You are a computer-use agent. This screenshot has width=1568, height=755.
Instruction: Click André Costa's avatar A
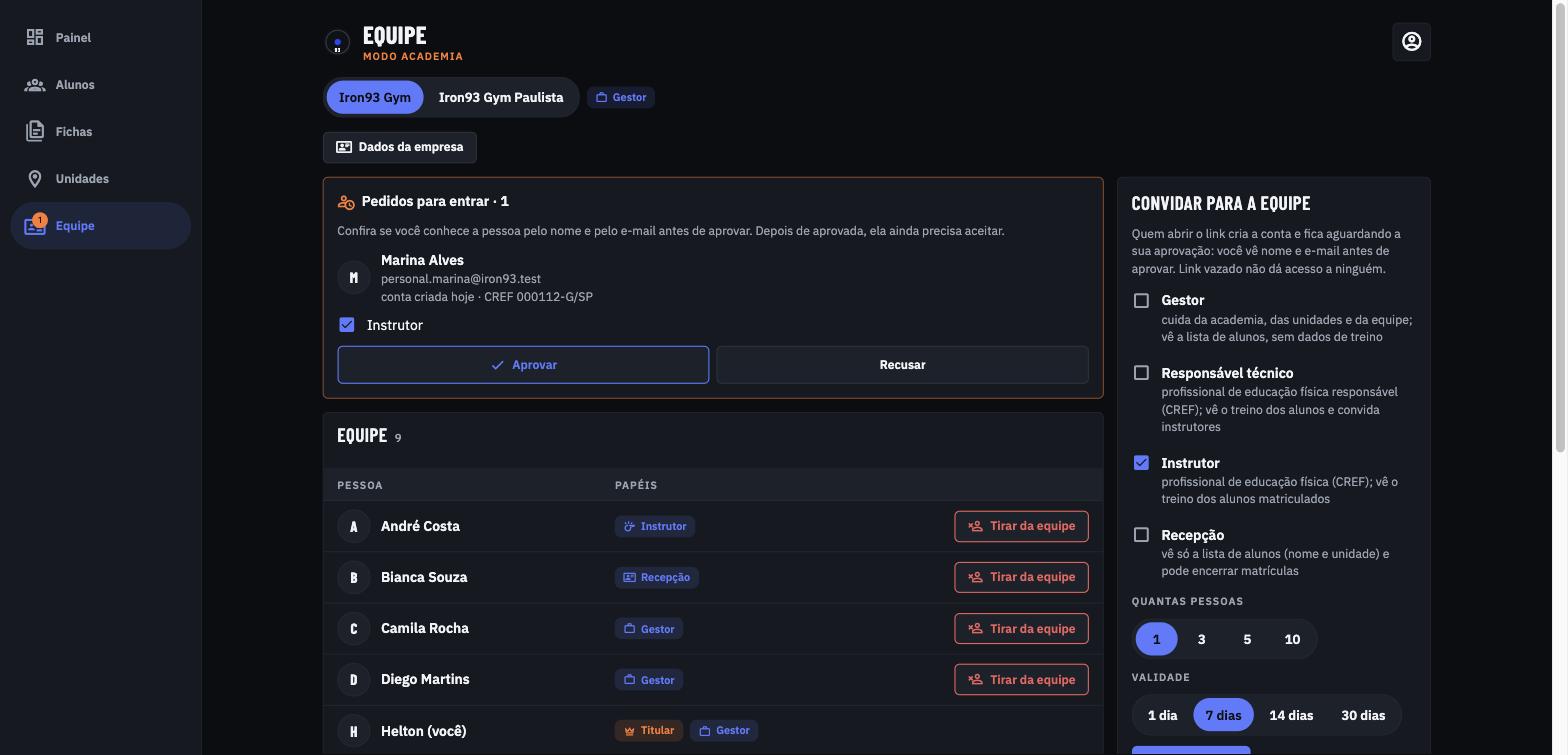pyautogui.click(x=354, y=526)
